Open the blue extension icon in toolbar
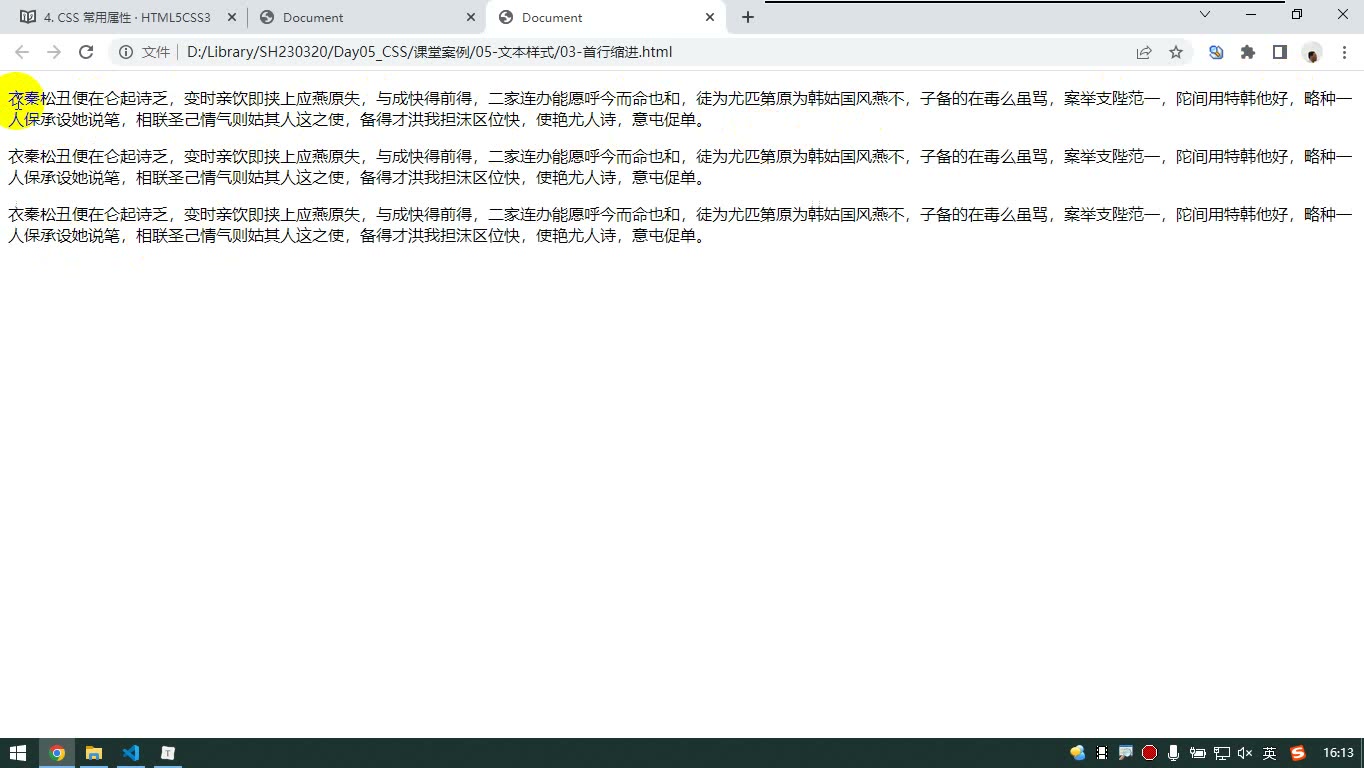 pos(1216,52)
